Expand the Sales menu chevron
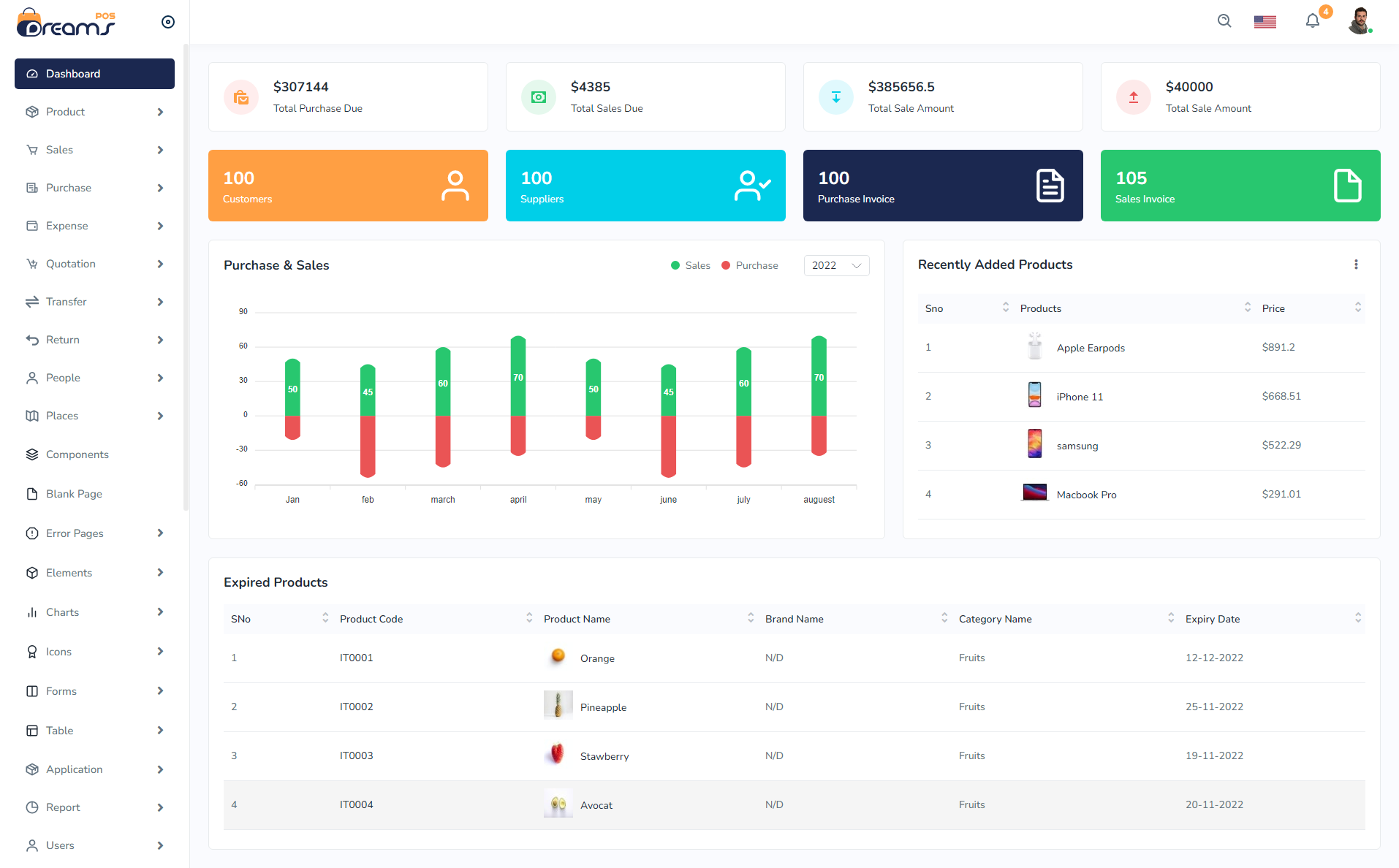 coord(160,150)
